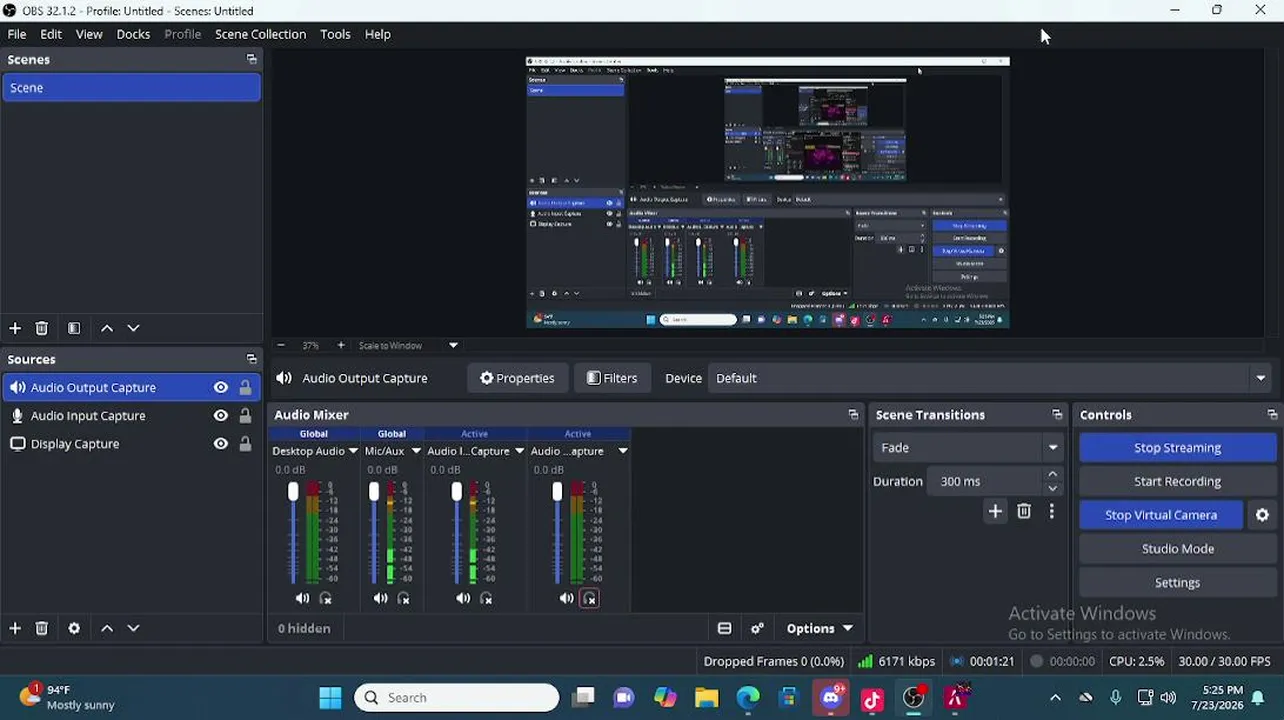Move the selected source up
This screenshot has height=720, width=1284.
(107, 628)
